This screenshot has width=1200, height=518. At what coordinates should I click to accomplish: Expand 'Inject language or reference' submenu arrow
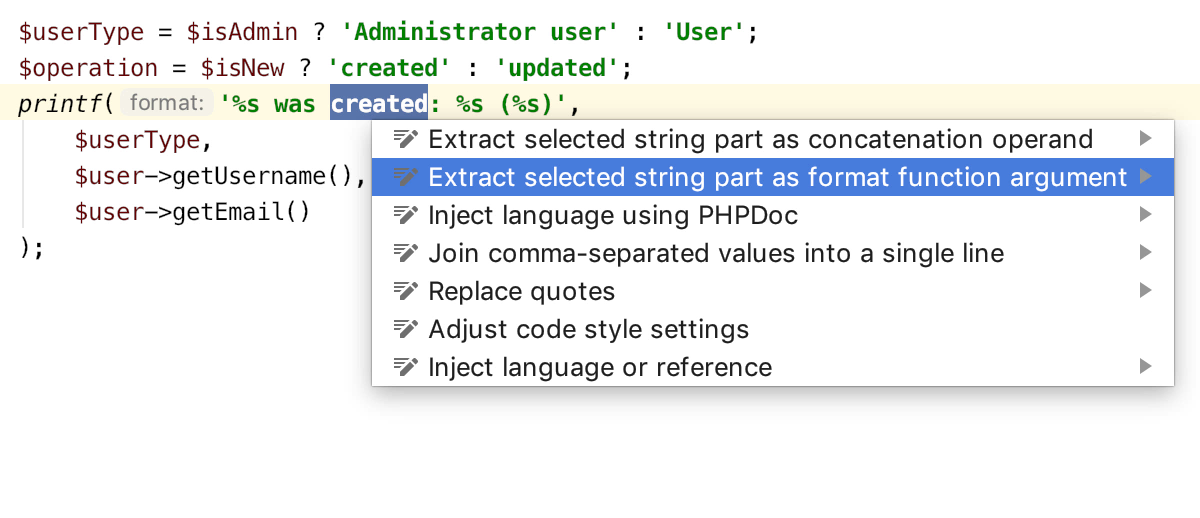tap(1146, 367)
